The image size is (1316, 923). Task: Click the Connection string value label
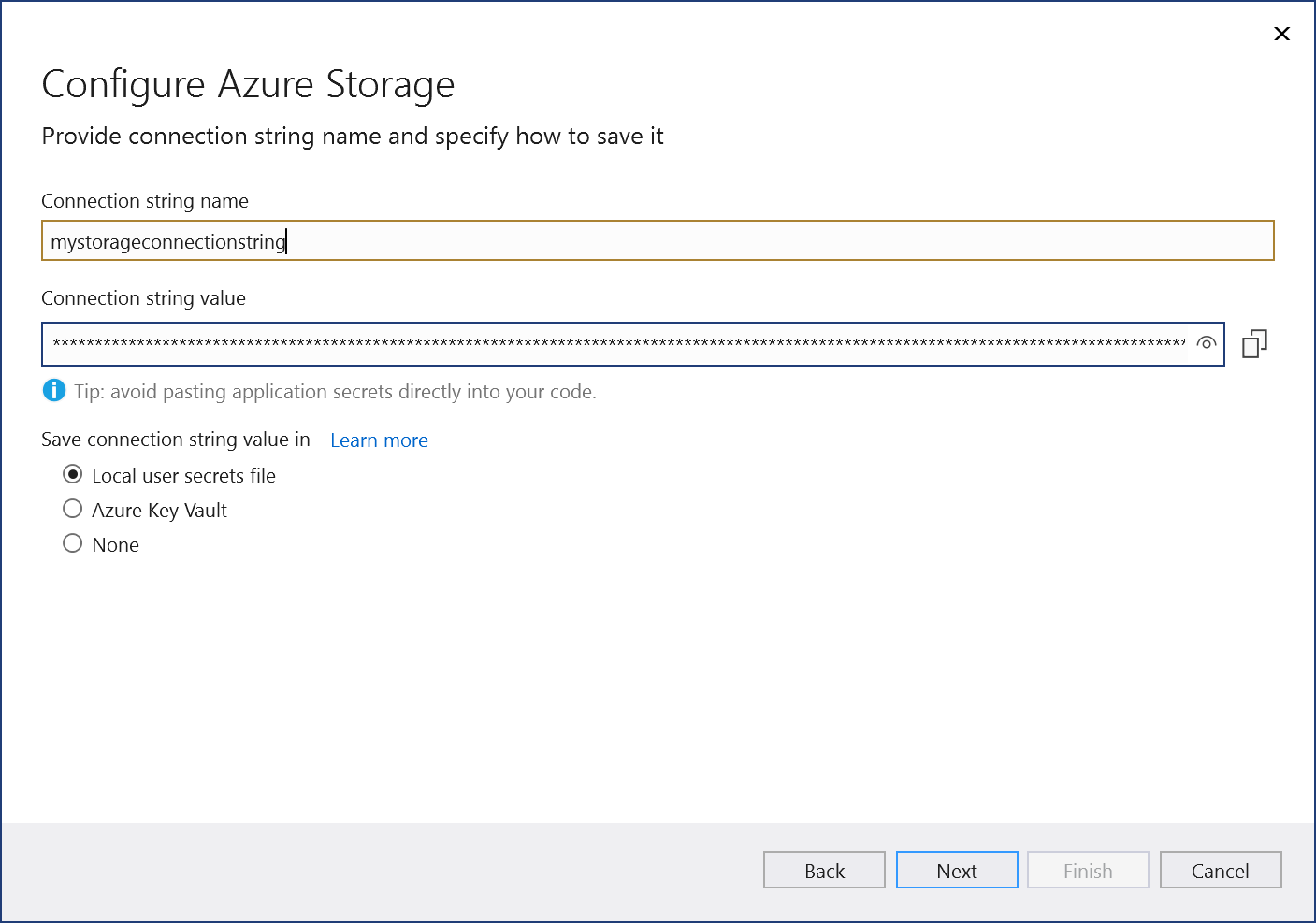pos(142,297)
